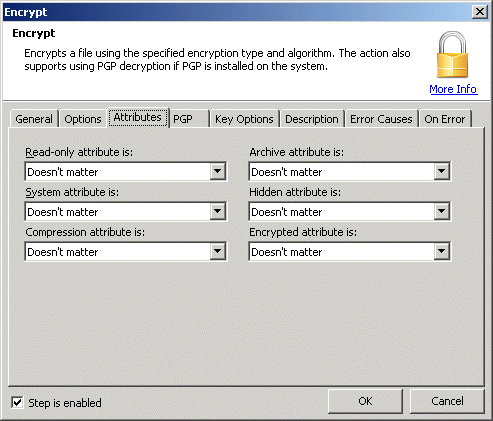Open the Hidden attribute dropdown arrow
Screen dimensions: 493x421
[442, 211]
